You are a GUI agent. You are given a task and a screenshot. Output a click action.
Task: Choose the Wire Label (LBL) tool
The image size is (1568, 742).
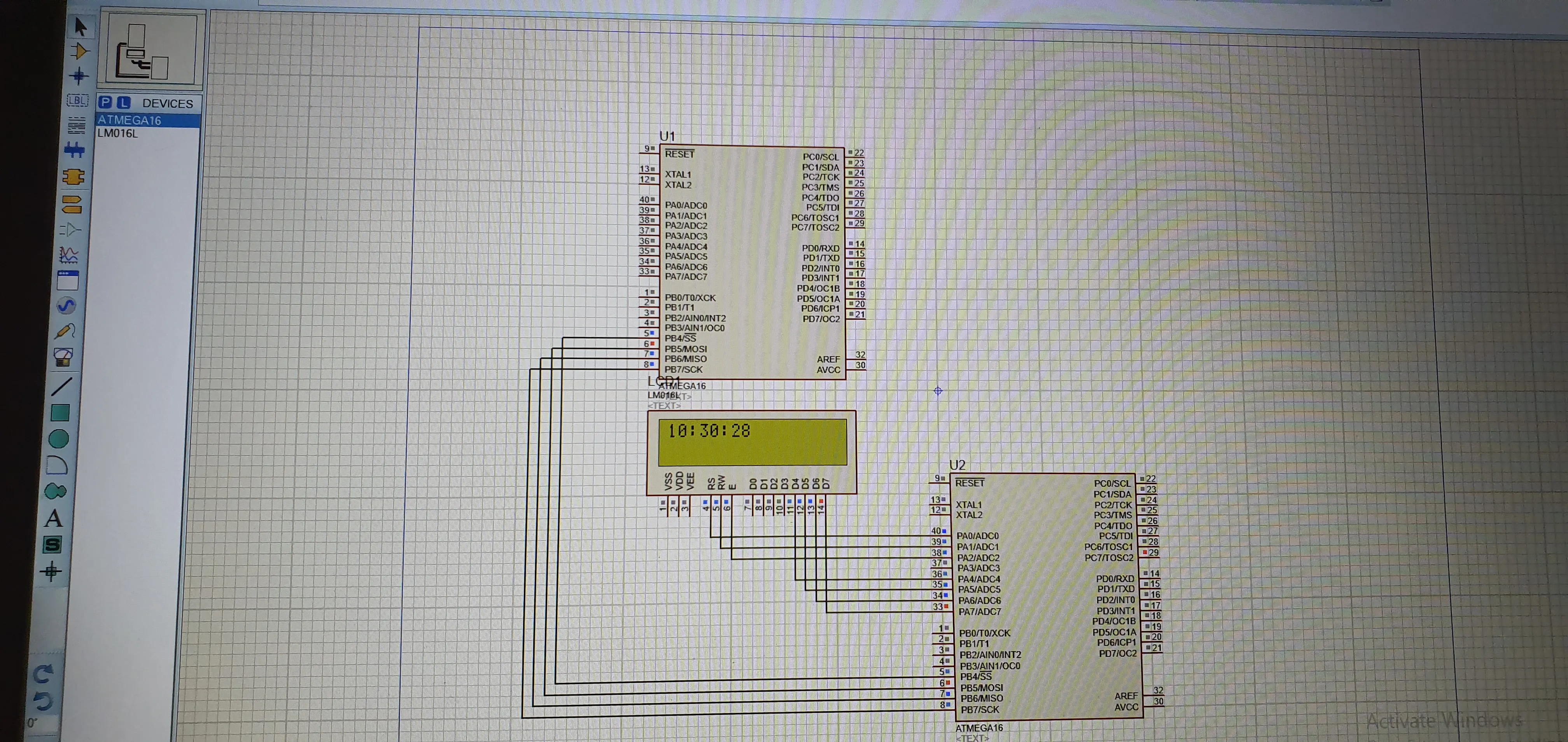pos(77,100)
